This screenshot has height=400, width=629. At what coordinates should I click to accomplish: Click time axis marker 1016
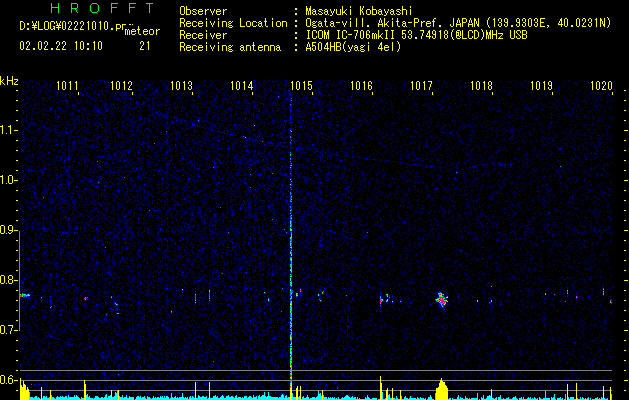coord(361,86)
